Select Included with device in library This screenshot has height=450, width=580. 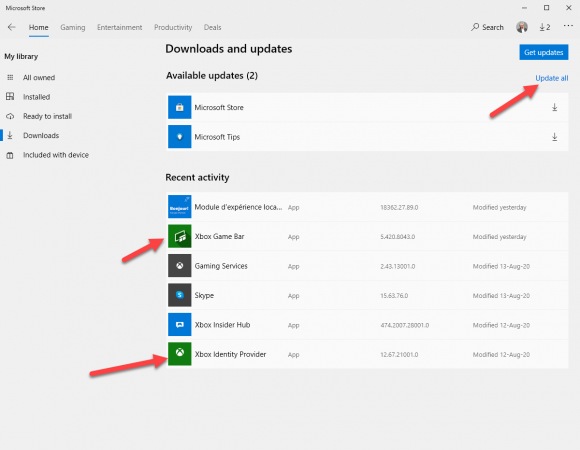(x=56, y=155)
